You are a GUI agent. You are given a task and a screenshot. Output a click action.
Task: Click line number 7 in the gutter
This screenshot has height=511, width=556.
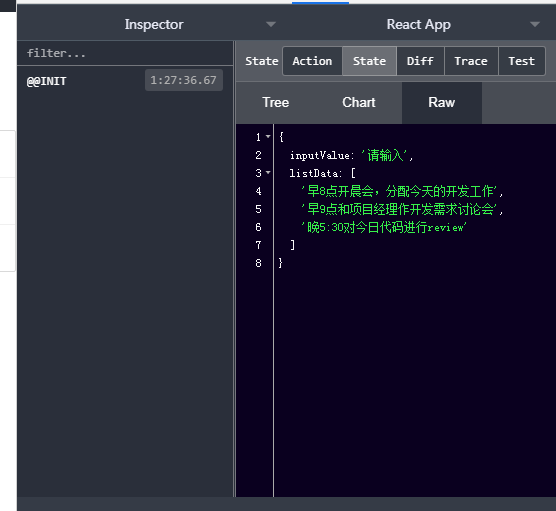point(258,245)
